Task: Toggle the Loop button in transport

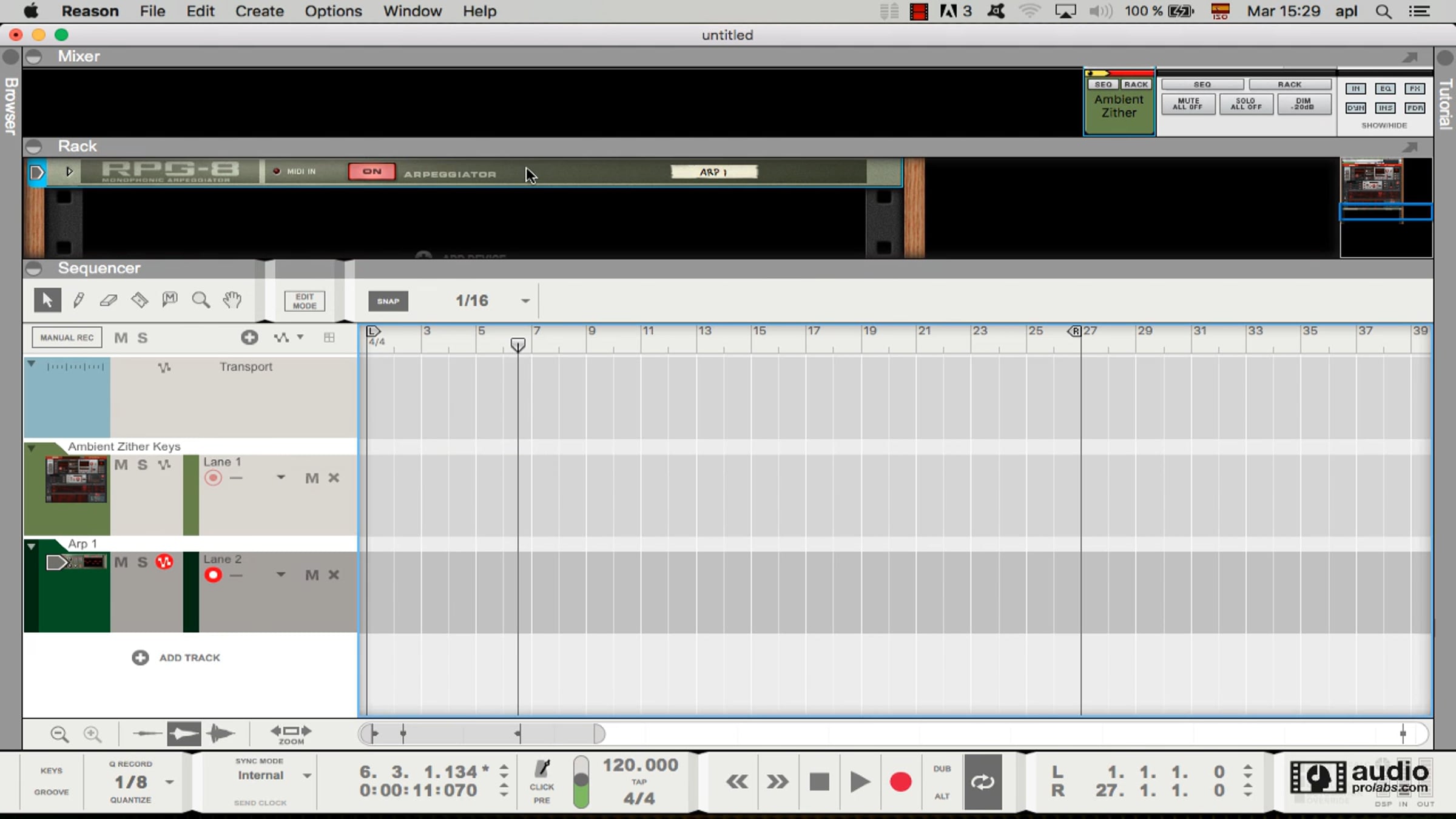Action: tap(982, 782)
